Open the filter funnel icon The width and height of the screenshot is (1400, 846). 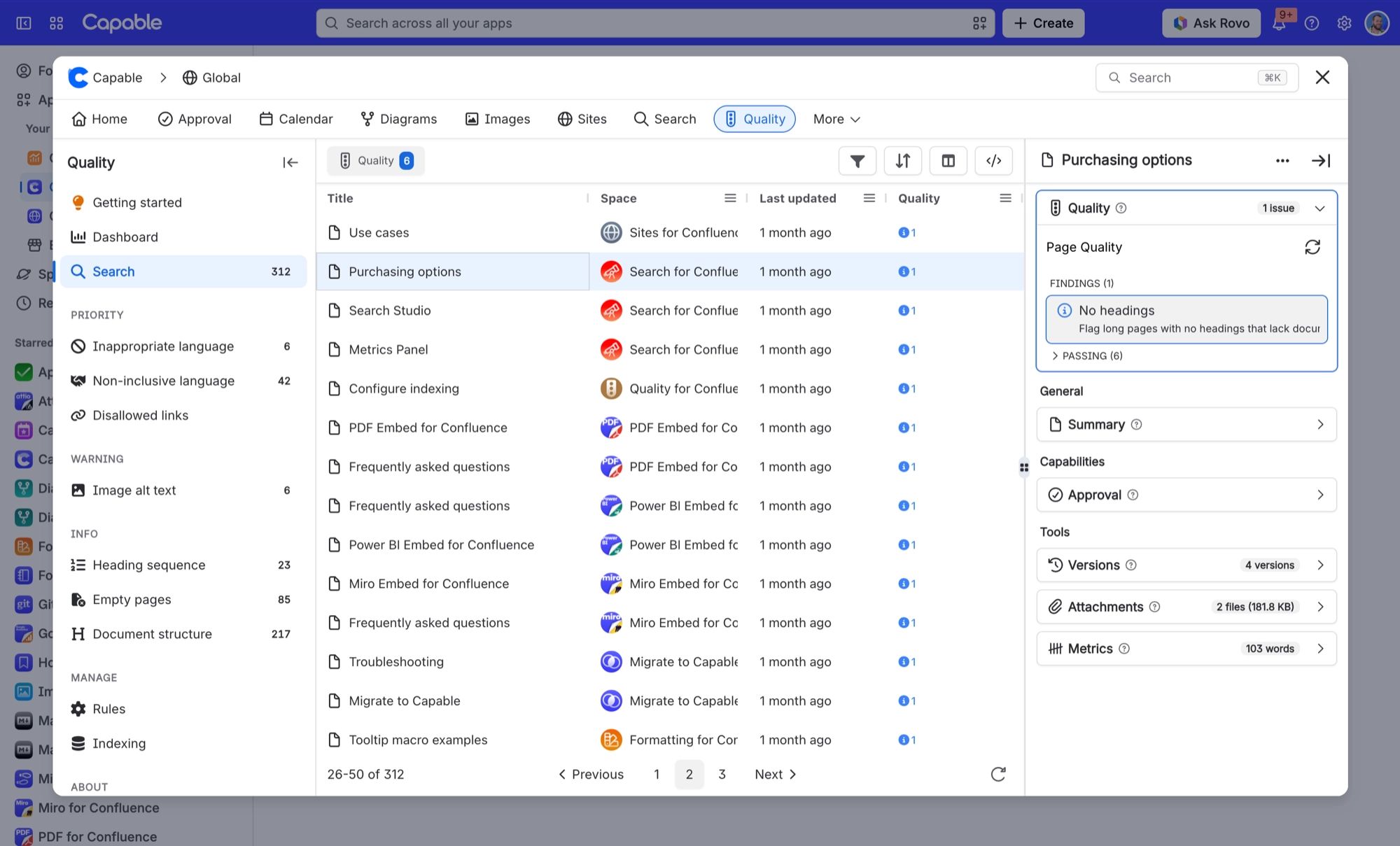click(x=857, y=161)
